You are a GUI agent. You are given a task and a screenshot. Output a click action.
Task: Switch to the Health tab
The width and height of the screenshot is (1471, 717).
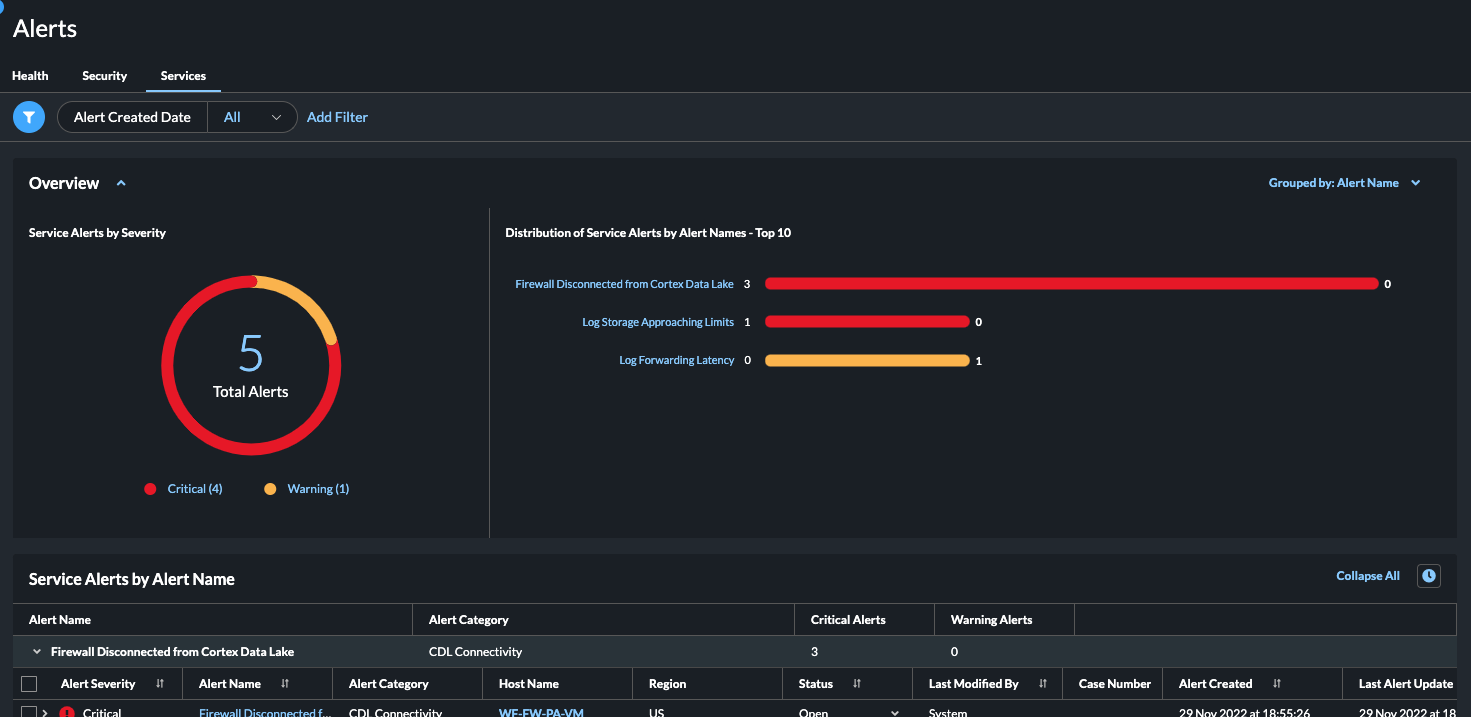point(30,76)
